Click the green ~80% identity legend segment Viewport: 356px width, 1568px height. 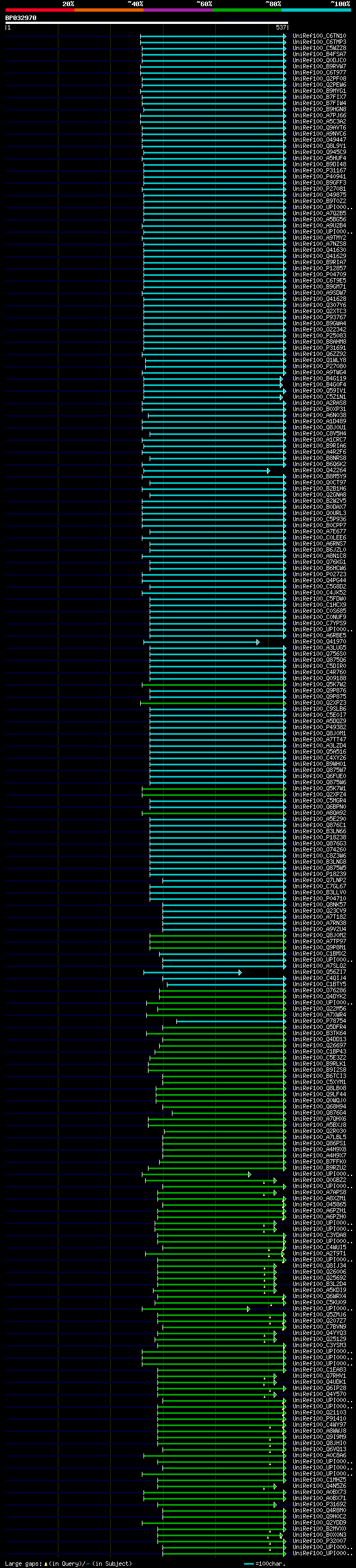pos(247,10)
